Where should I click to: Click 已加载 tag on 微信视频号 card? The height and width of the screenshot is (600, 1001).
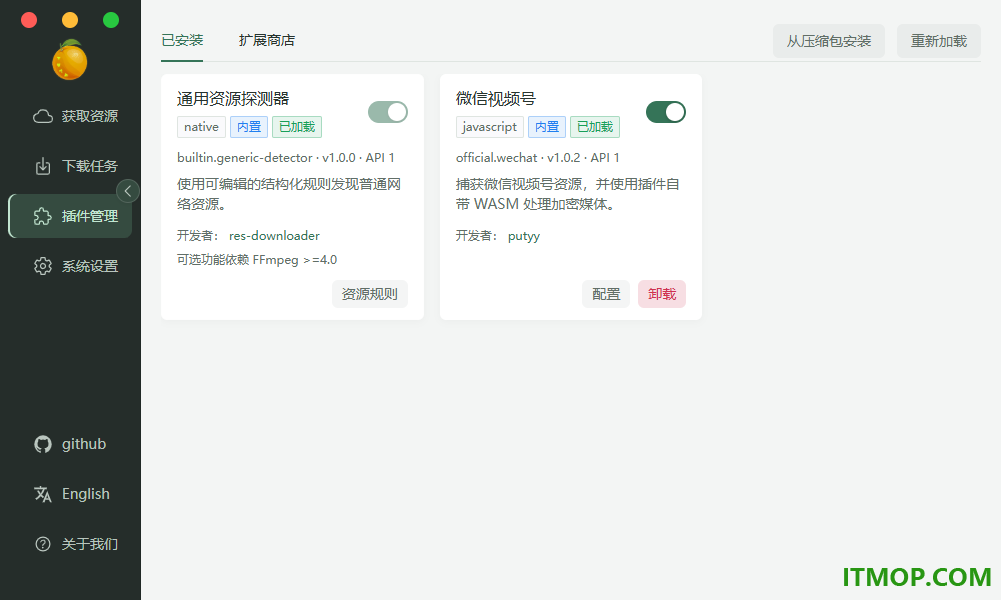click(595, 127)
